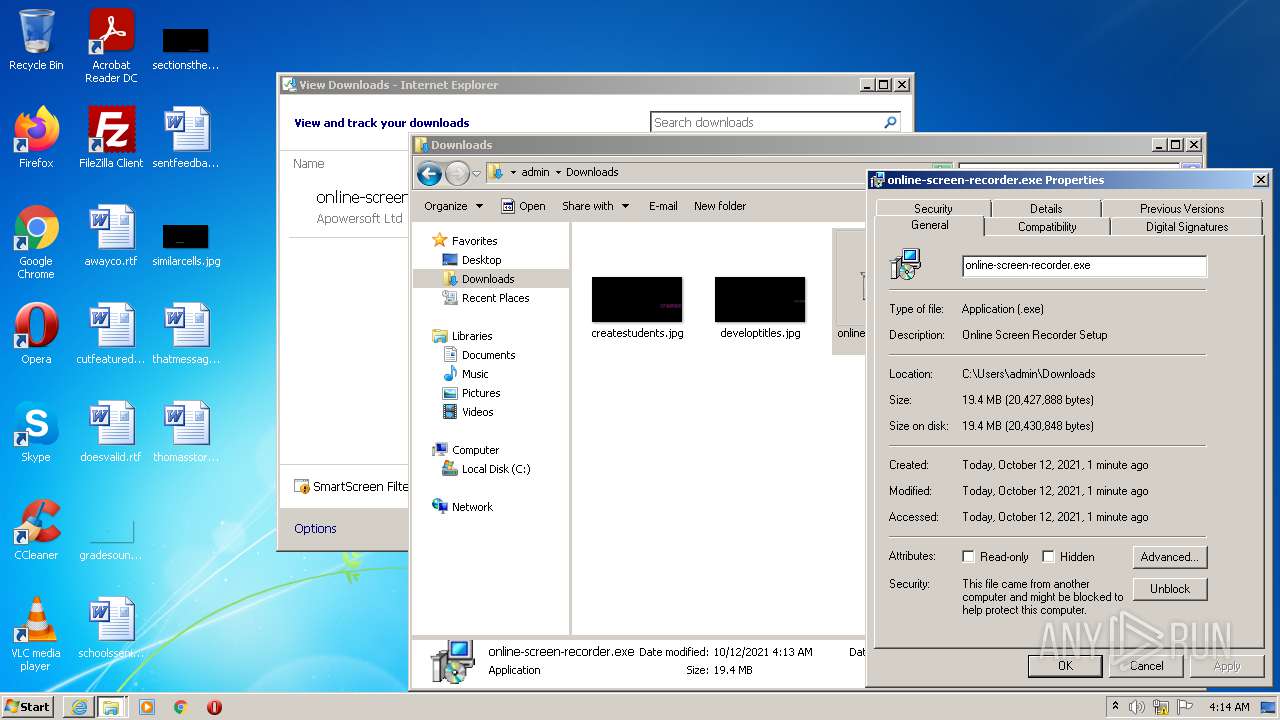Switch to Security tab in Properties
Viewport: 1280px width, 720px height.
point(933,208)
